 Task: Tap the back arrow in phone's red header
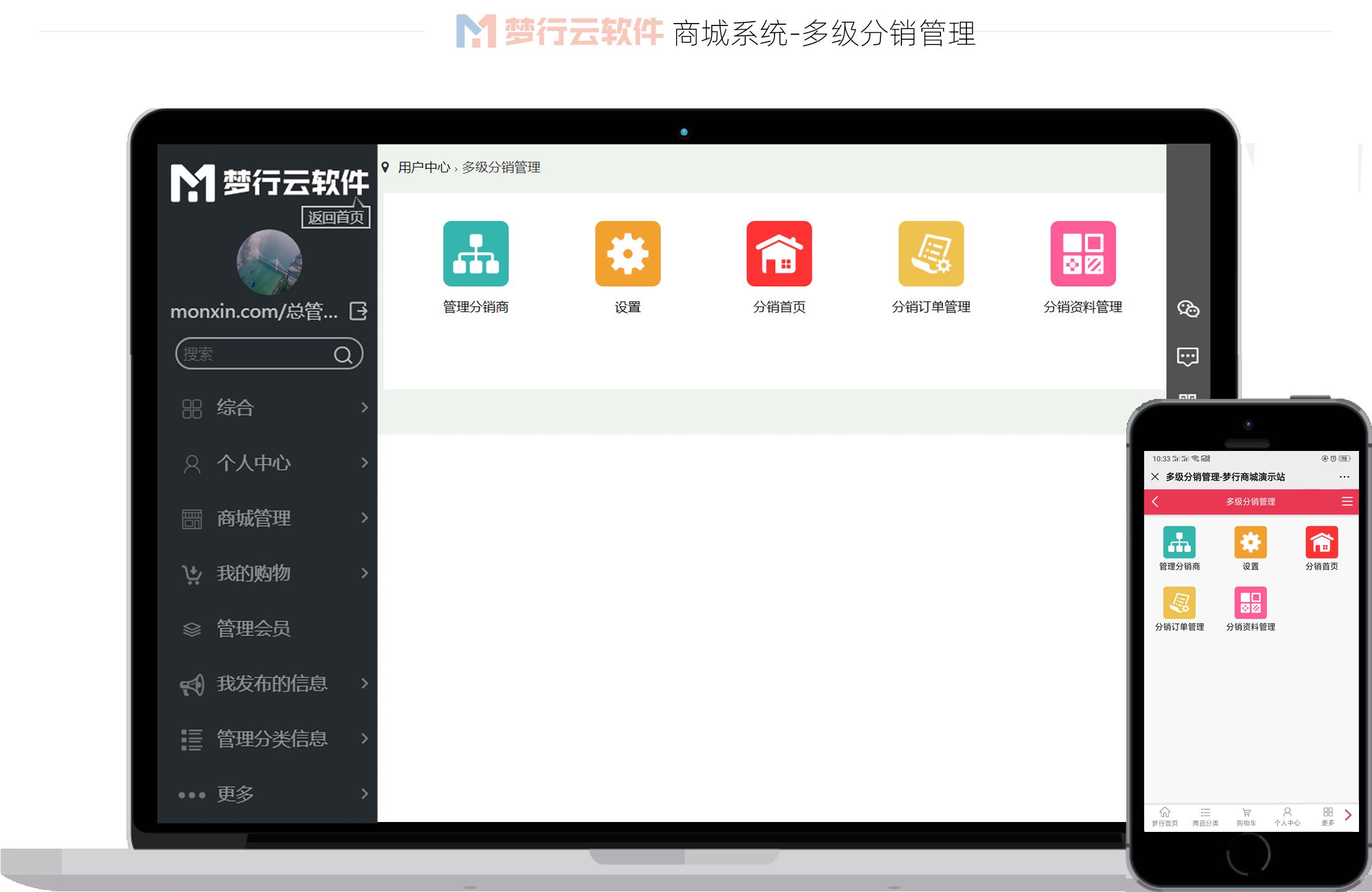(x=1155, y=502)
